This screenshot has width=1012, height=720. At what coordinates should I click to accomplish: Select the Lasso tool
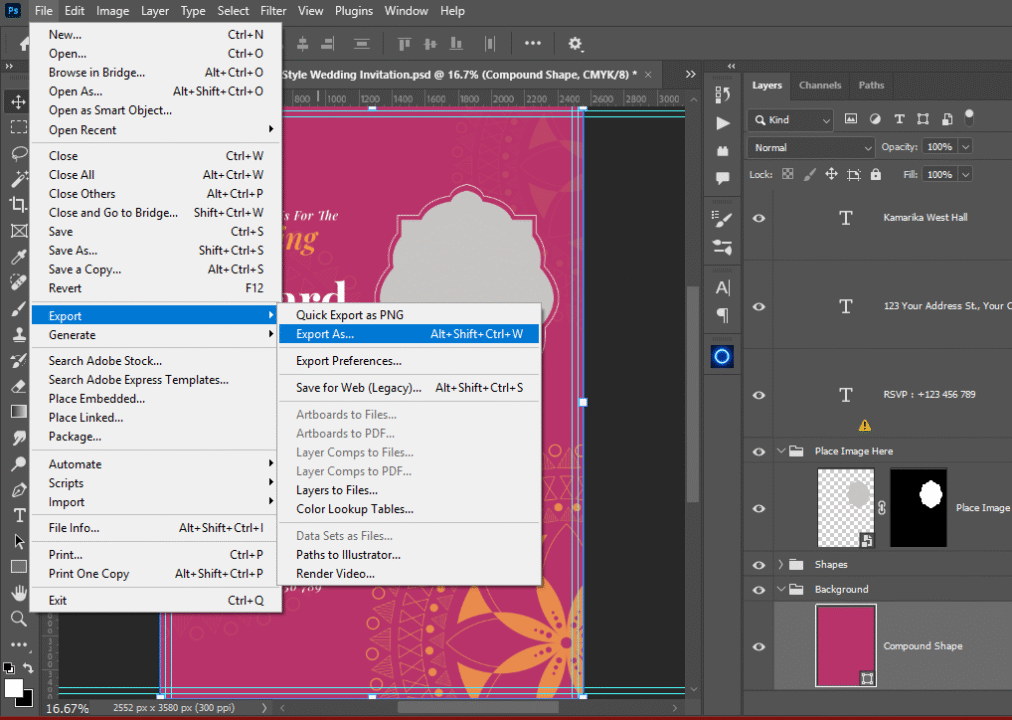click(18, 153)
